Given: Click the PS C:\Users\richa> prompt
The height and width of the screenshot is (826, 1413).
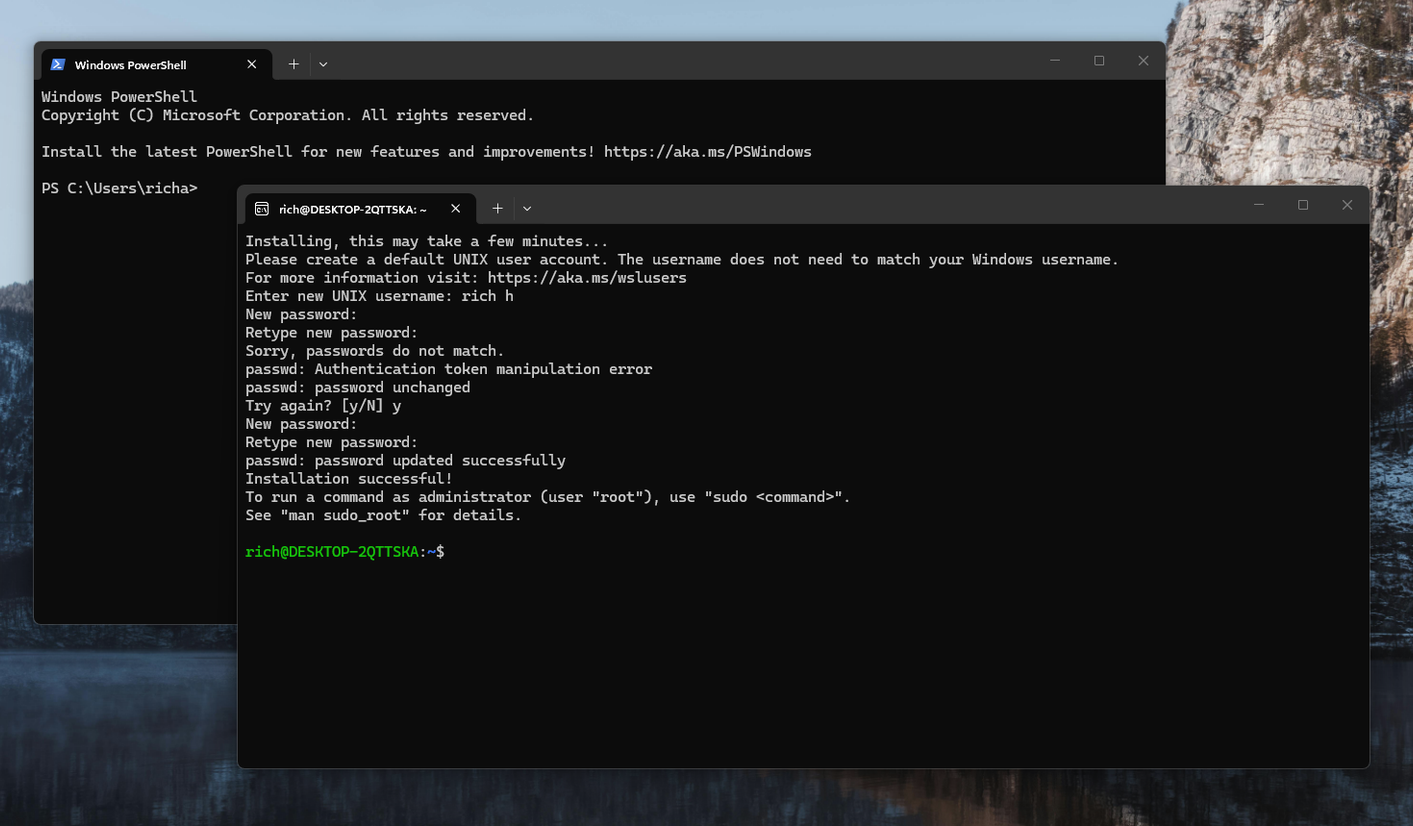Looking at the screenshot, I should pos(119,188).
